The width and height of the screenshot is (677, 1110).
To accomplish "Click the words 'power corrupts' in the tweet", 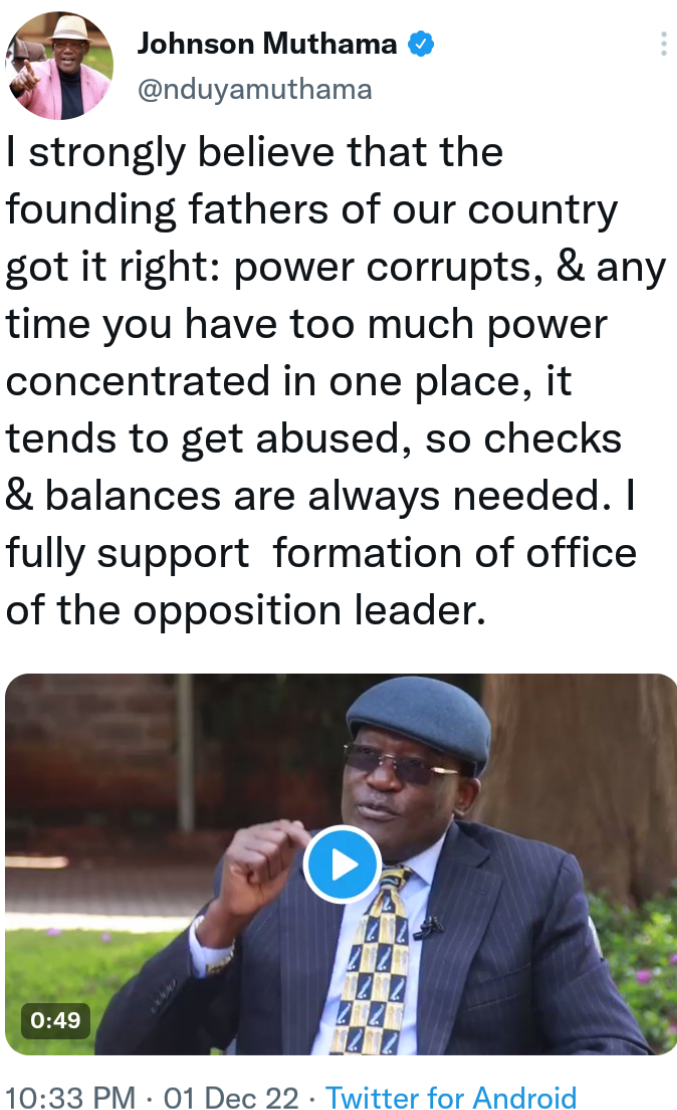I will click(x=383, y=269).
